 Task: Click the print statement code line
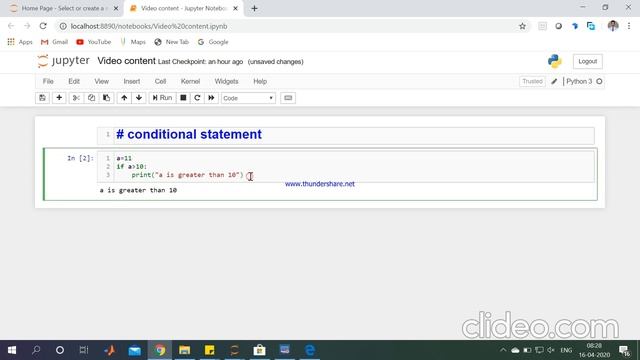click(187, 175)
